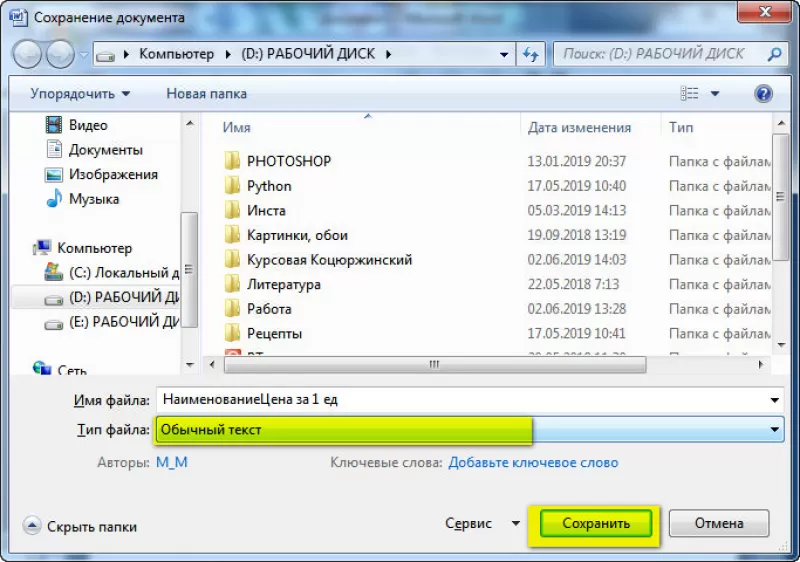
Task: Click the Forward navigation arrow
Action: point(60,54)
